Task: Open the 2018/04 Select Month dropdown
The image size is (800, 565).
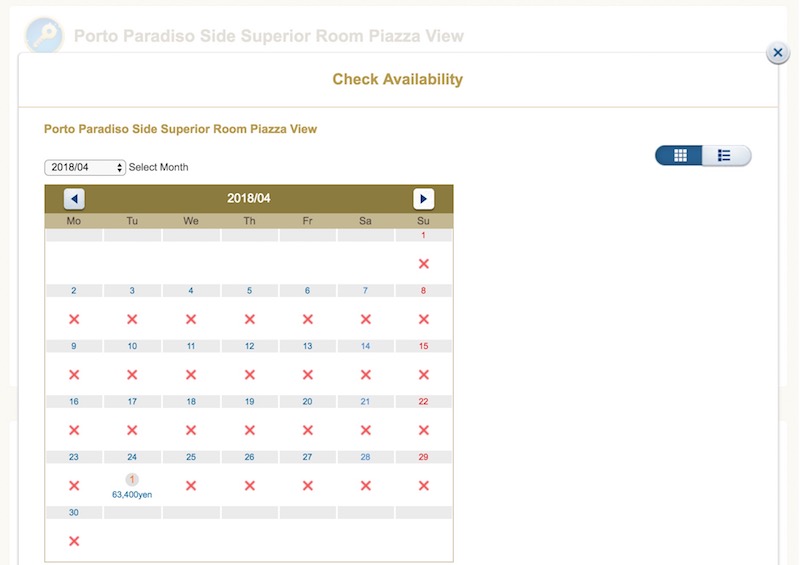Action: pos(85,167)
